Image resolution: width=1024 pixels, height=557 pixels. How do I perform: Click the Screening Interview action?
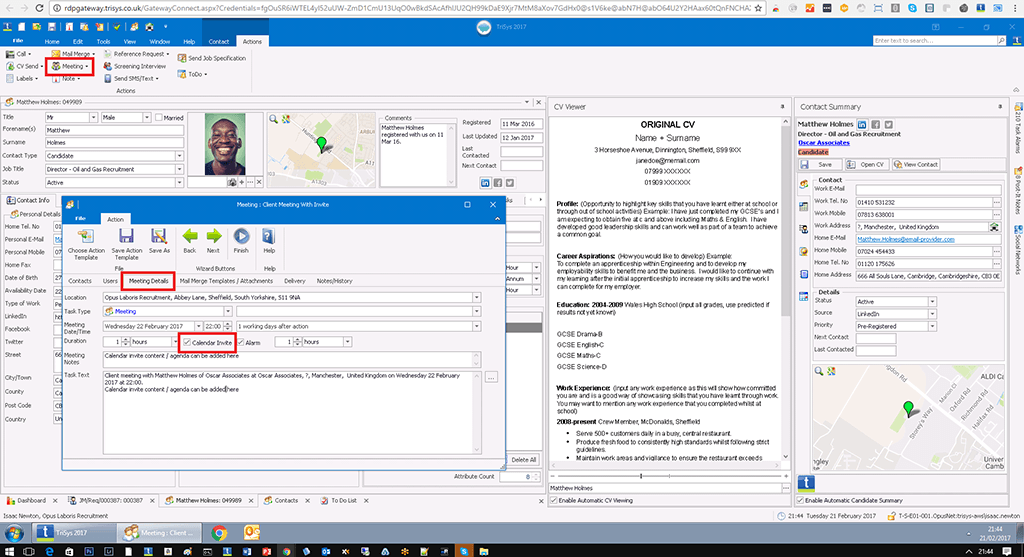click(x=135, y=66)
